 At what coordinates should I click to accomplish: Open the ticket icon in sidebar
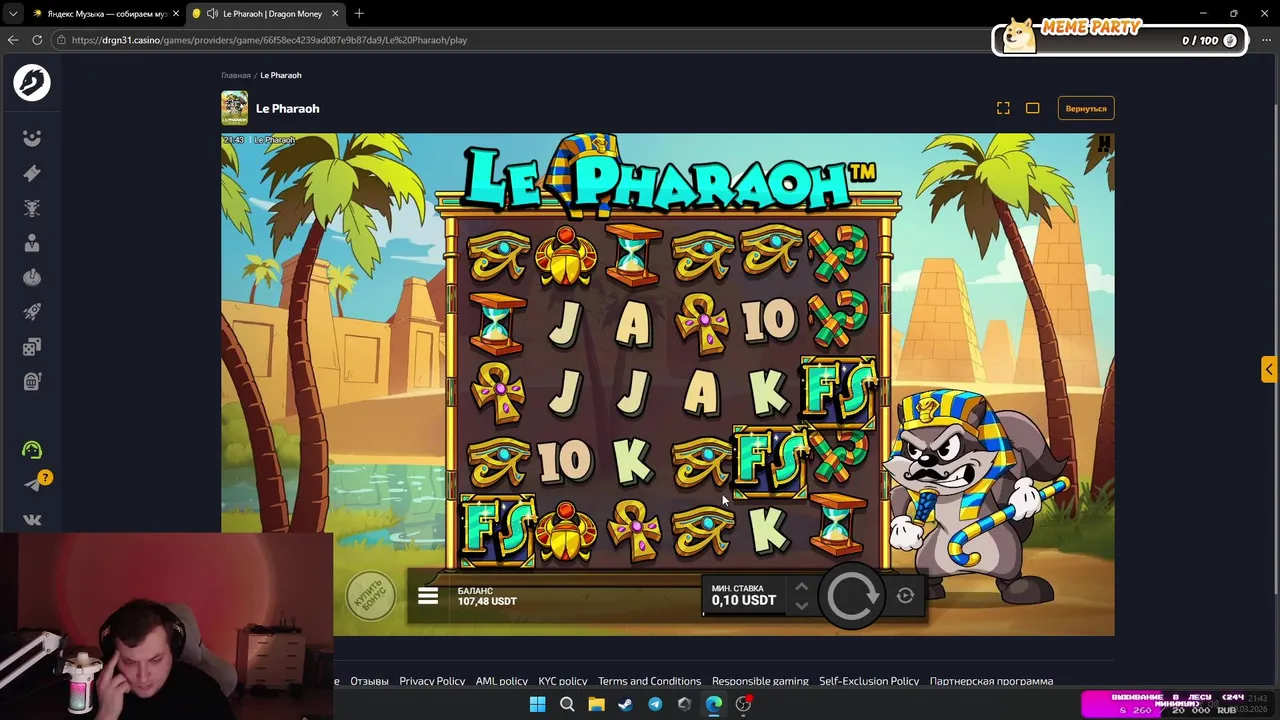(32, 173)
